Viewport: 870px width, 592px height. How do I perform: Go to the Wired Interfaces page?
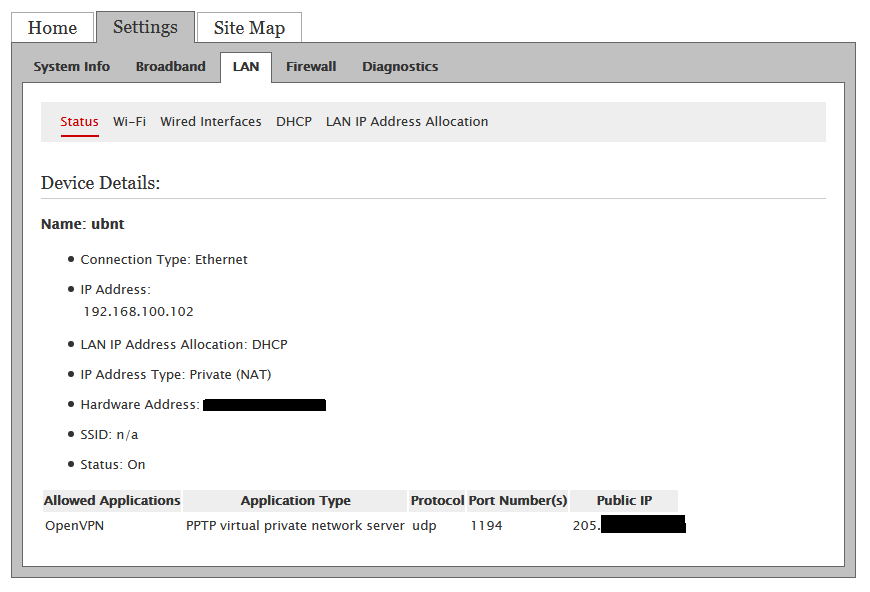click(211, 122)
